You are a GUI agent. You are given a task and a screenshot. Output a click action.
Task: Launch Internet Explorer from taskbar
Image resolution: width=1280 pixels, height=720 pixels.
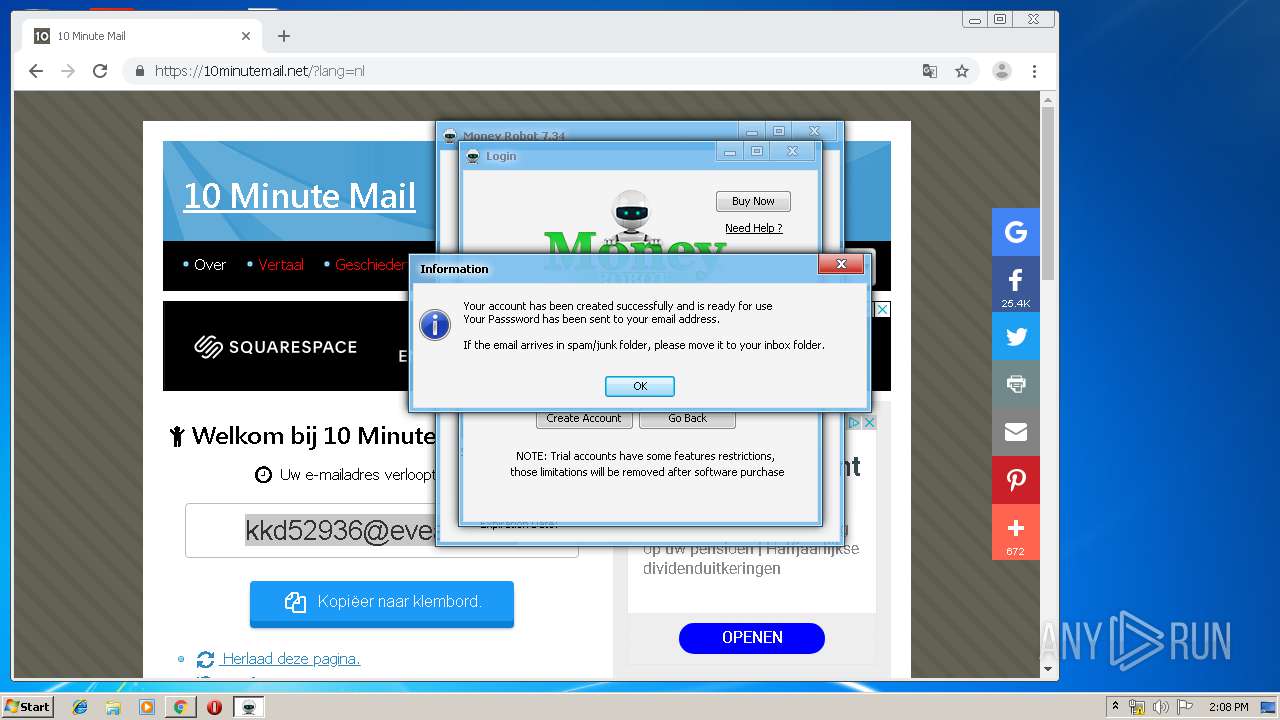click(80, 707)
